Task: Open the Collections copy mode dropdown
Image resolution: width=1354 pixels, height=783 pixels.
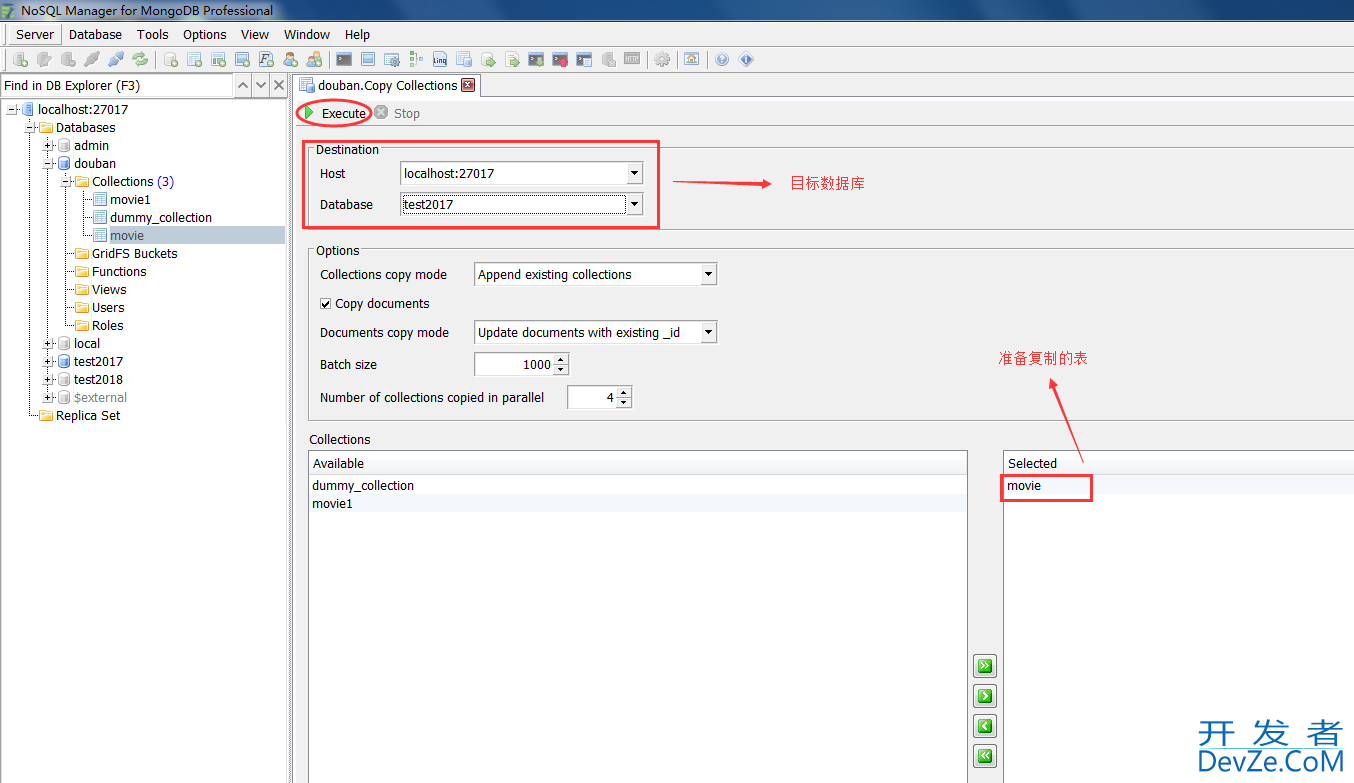Action: (709, 274)
